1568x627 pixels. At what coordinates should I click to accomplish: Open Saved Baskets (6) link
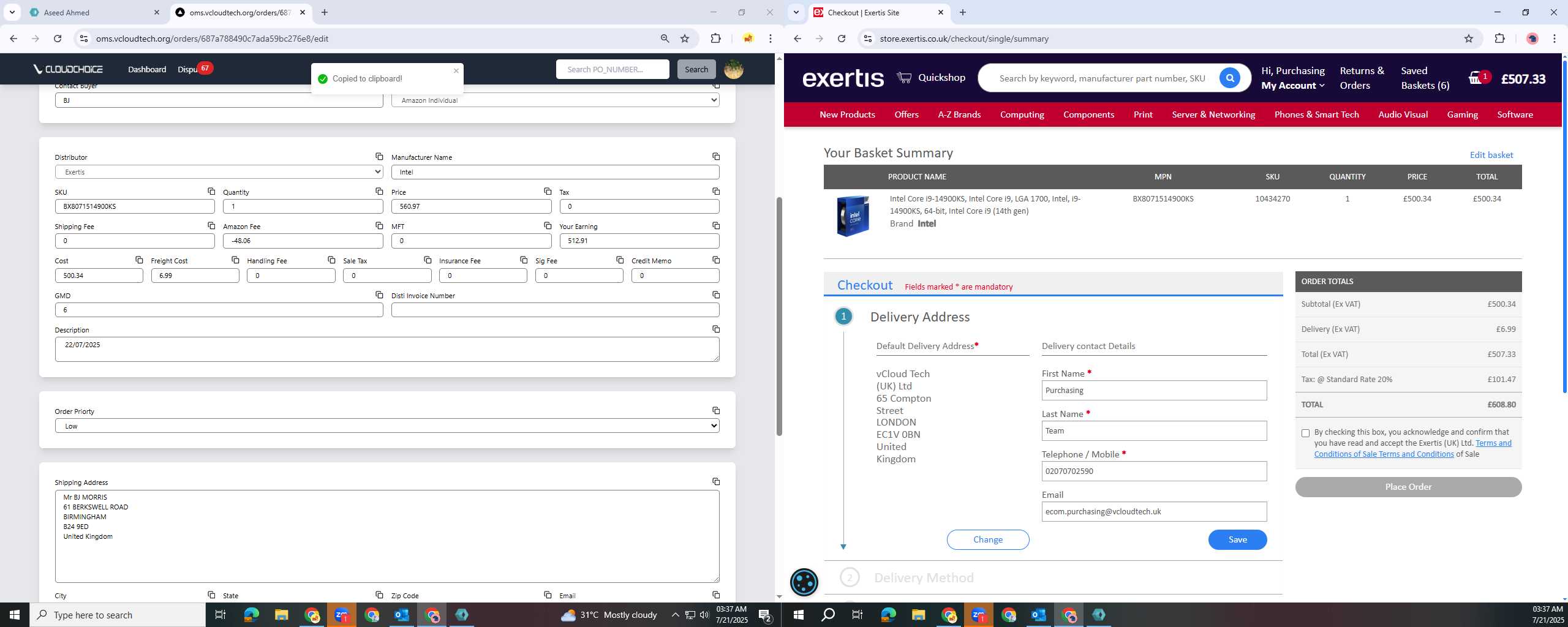pos(1425,78)
